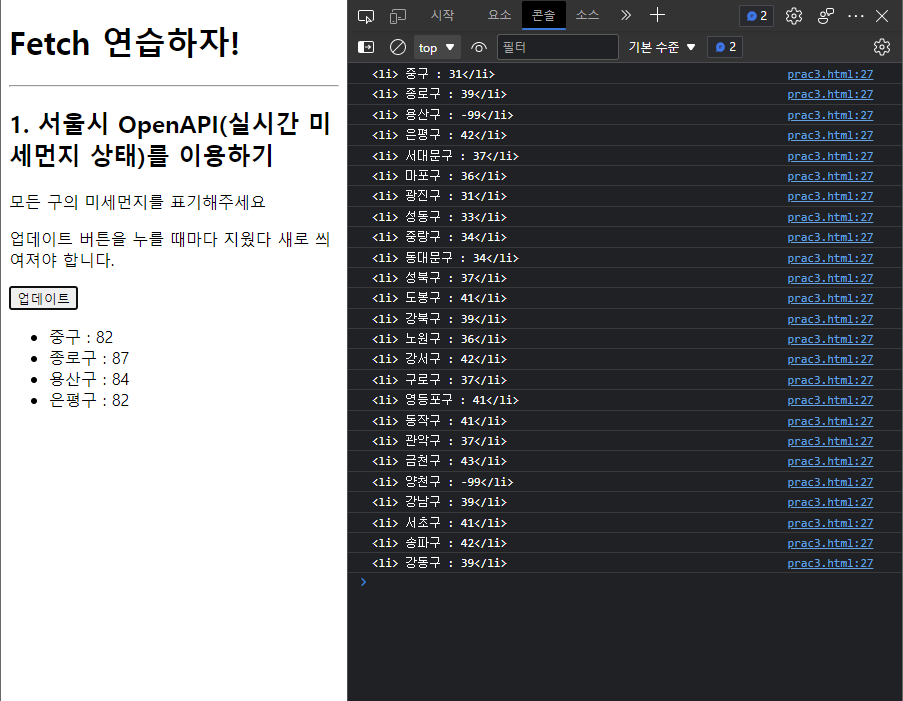
Task: Click the '모든 구의 미세먼지를 표기해주세요' paragraph
Action: (x=138, y=202)
